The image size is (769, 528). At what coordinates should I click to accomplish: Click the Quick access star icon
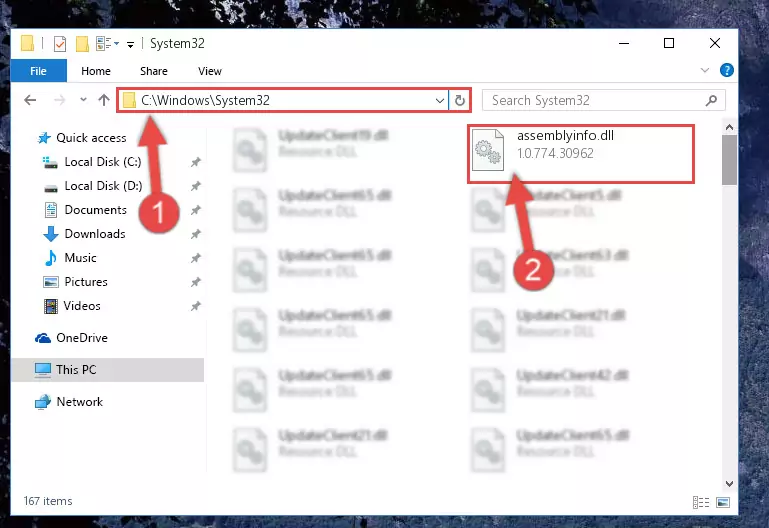click(x=44, y=138)
